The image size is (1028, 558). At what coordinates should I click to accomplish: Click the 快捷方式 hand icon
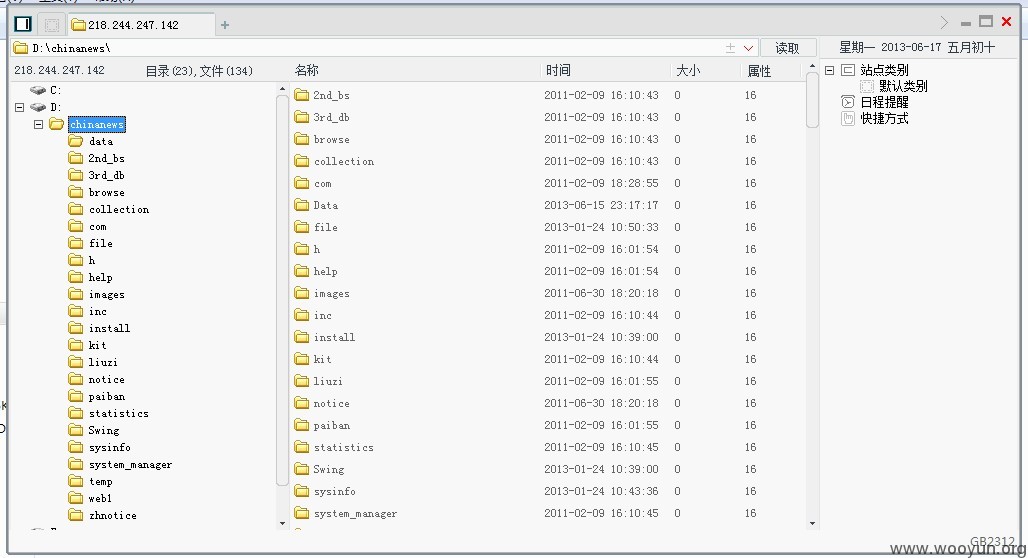pos(848,118)
